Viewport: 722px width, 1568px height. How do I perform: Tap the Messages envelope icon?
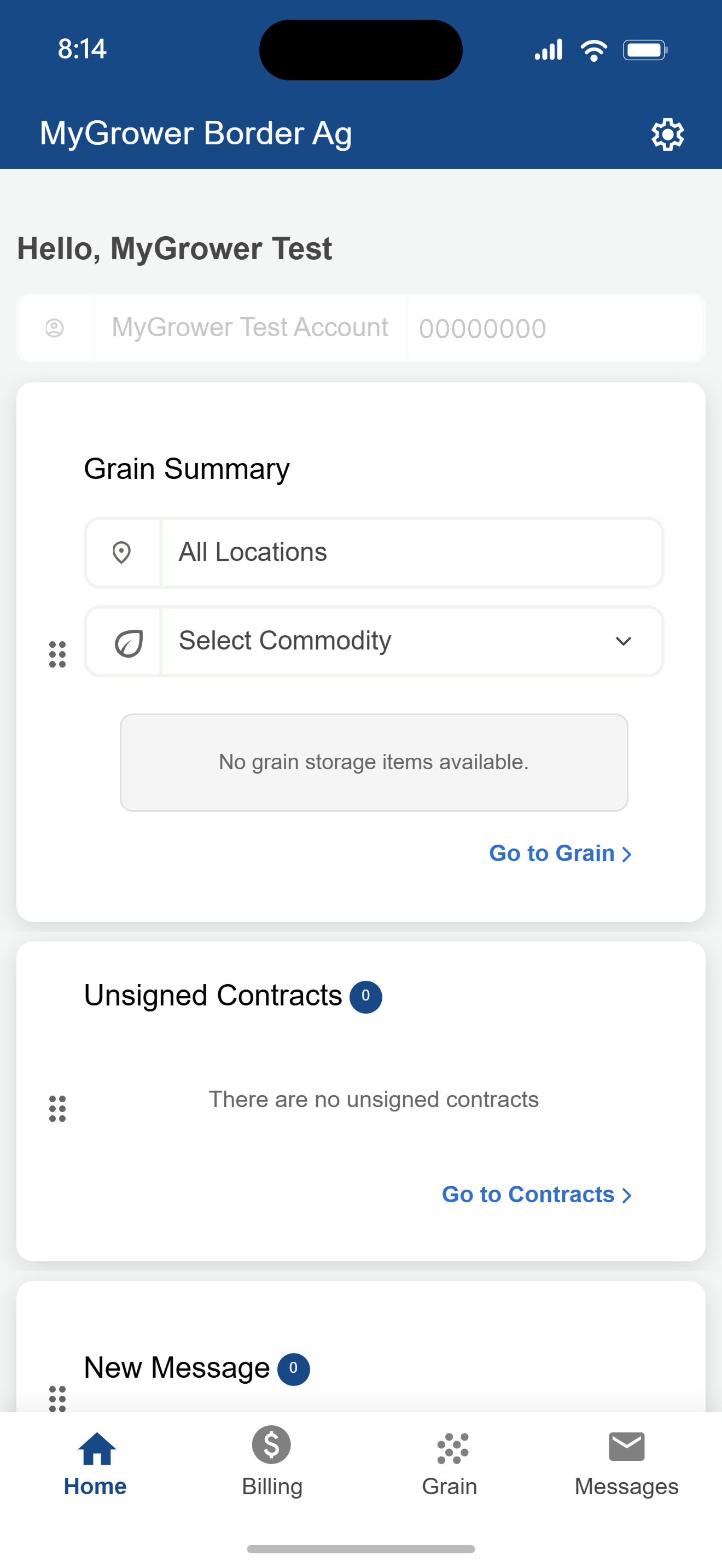point(626,1446)
